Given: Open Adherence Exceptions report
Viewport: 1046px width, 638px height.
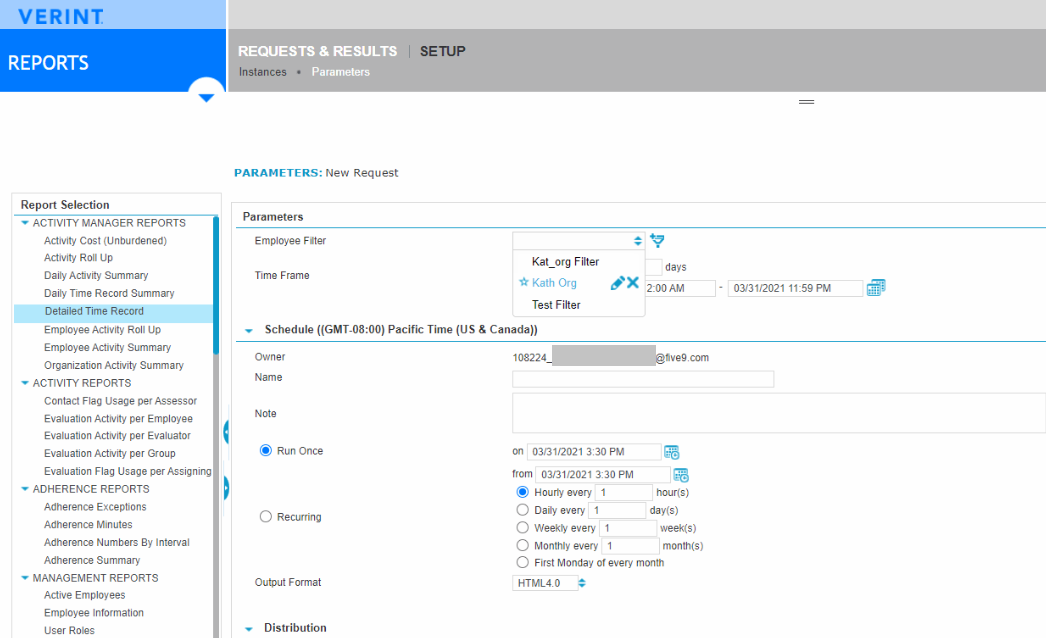Looking at the screenshot, I should (x=95, y=507).
